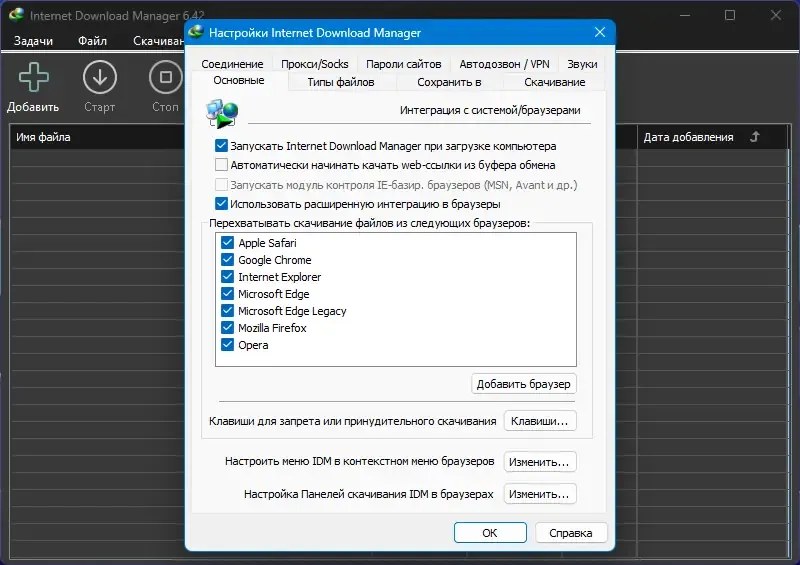Disable launching IDM at computer startup

[x=221, y=146]
